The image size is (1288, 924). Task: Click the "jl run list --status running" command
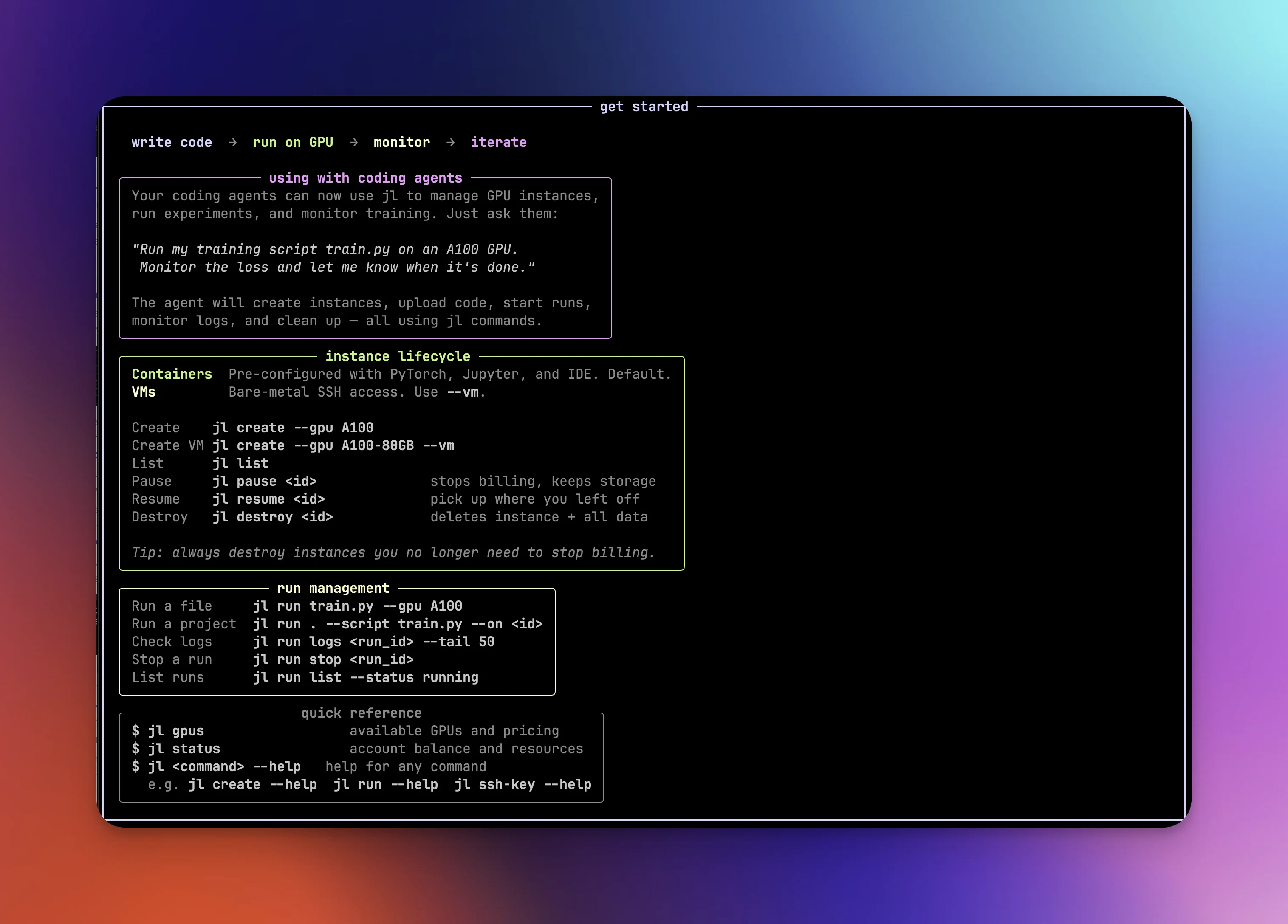(x=366, y=678)
